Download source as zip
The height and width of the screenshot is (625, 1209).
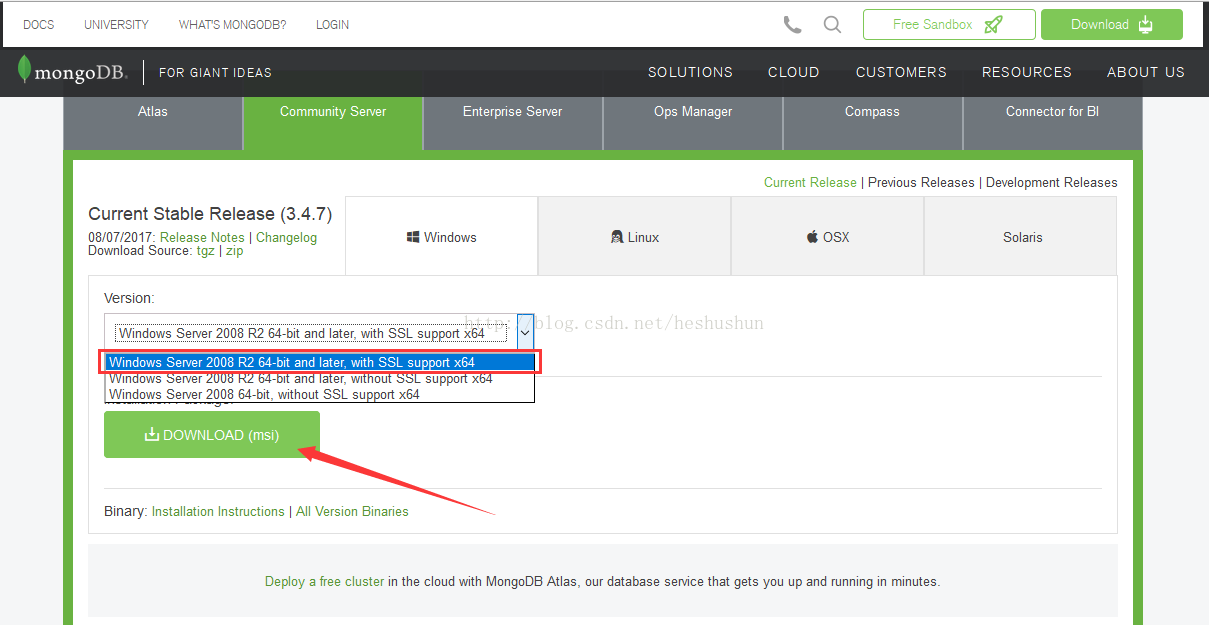234,251
